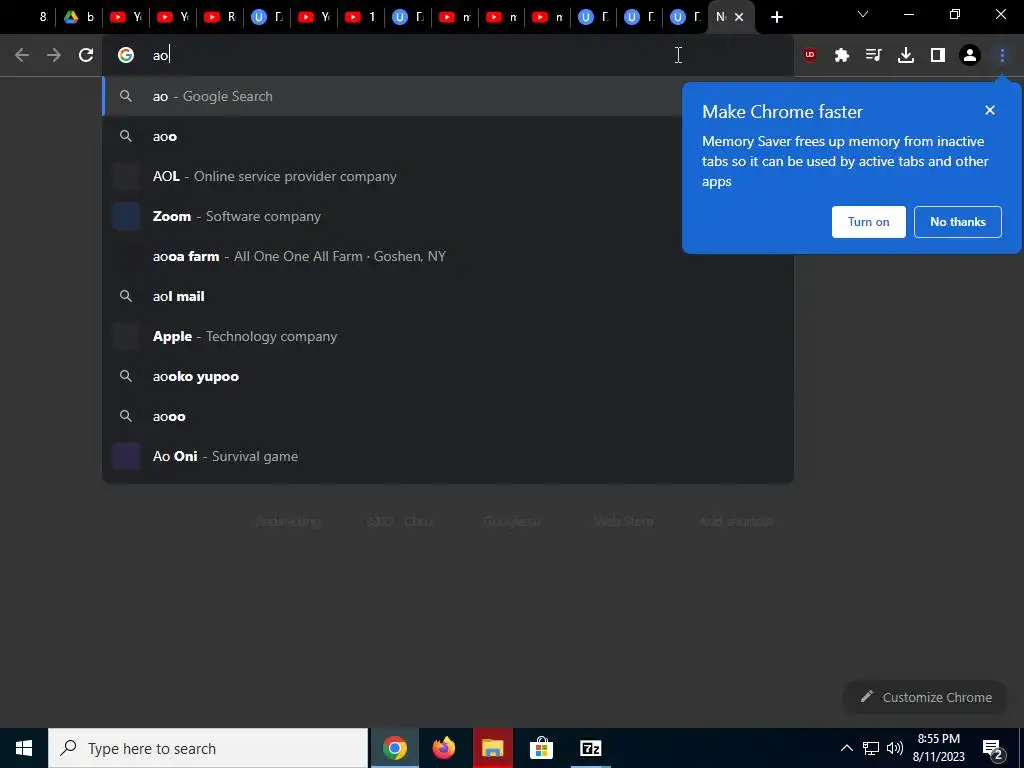Open the profile avatar menu
1024x768 pixels.
pos(970,56)
